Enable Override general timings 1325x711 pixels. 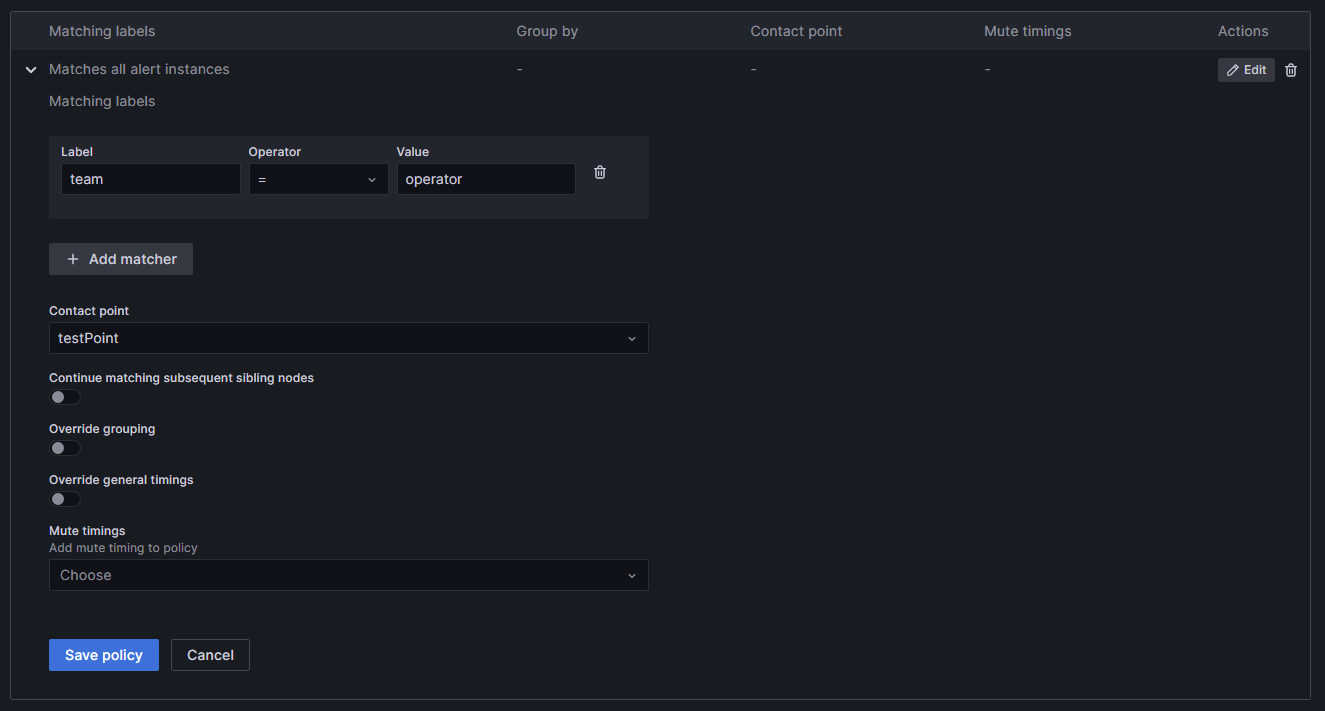pos(64,499)
